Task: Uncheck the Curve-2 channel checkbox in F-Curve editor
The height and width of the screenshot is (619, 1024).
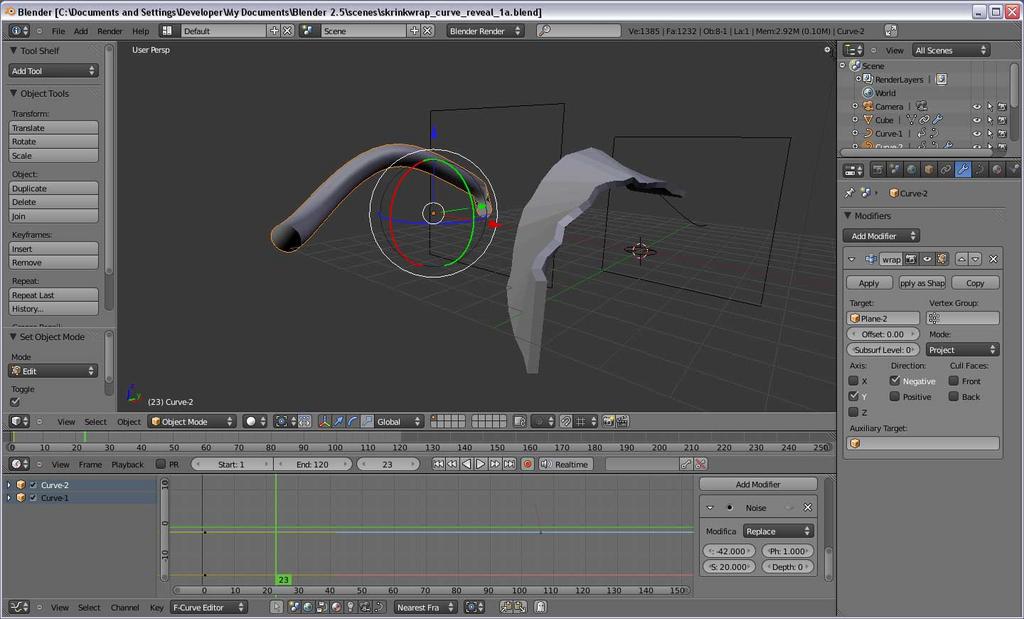Action: [33, 485]
